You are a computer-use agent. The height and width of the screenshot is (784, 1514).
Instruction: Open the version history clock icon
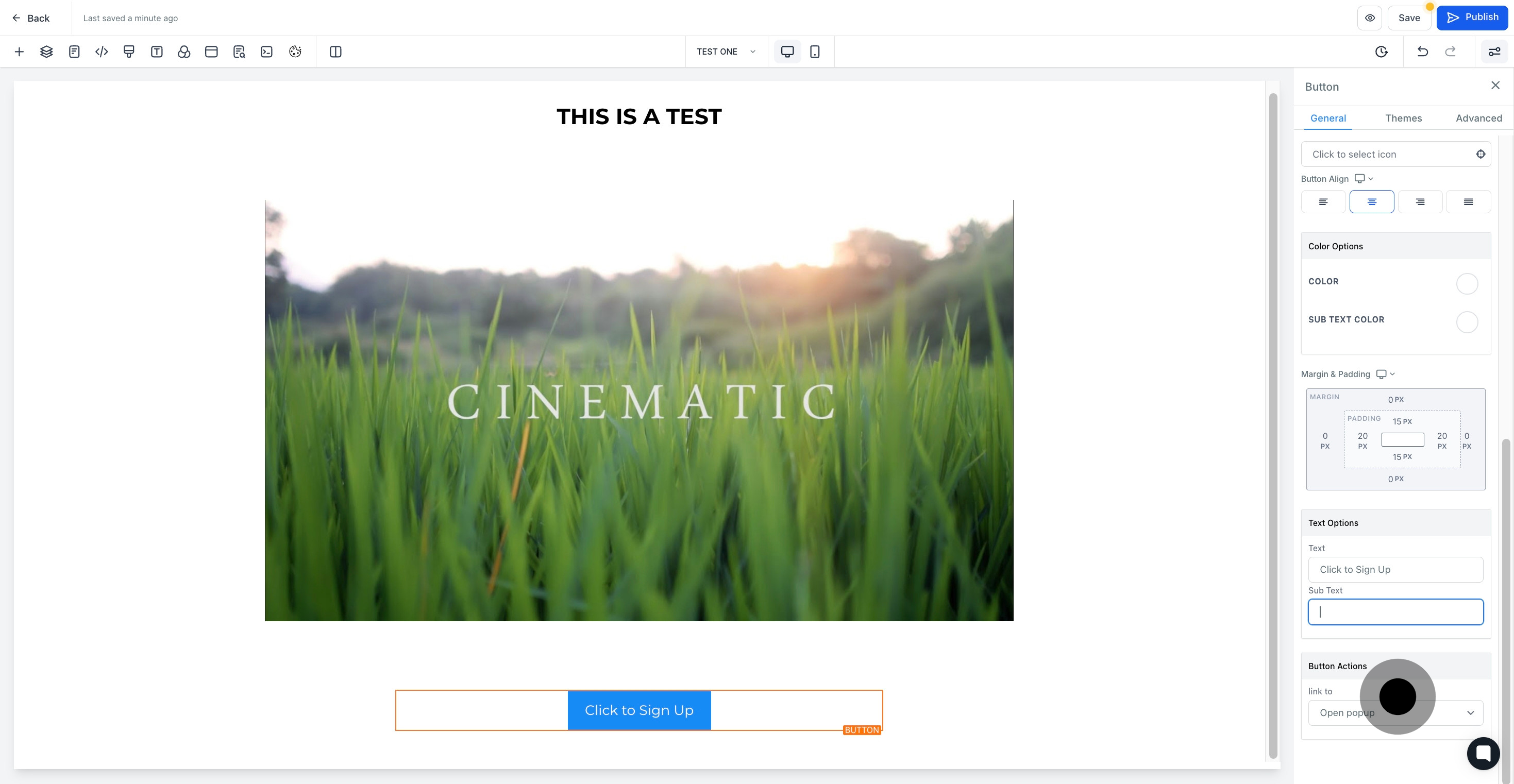(x=1381, y=52)
